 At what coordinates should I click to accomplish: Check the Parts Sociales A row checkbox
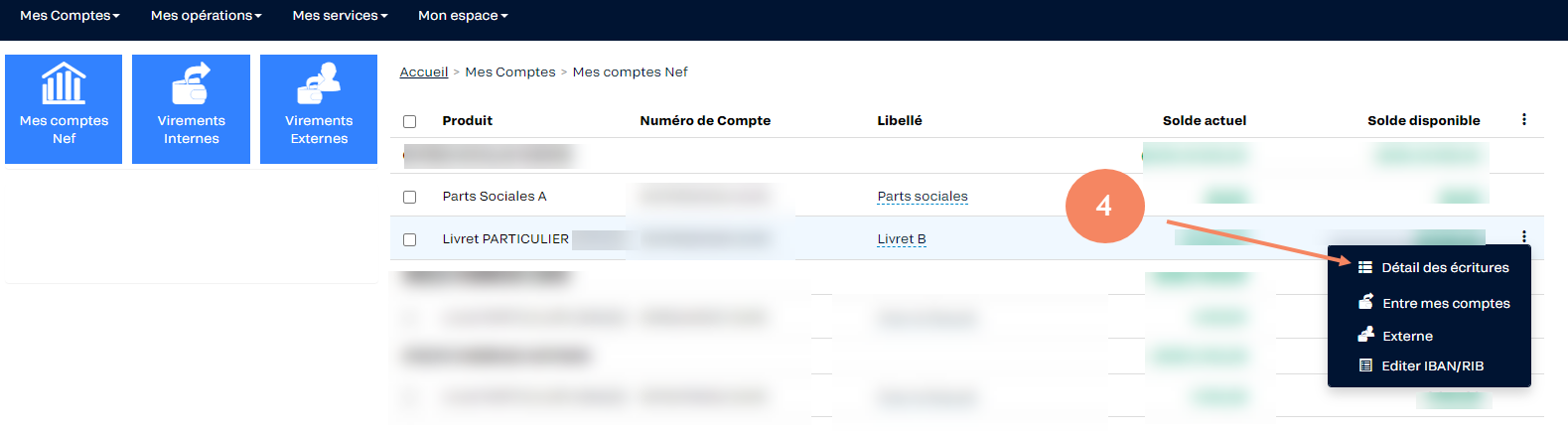pyautogui.click(x=409, y=197)
